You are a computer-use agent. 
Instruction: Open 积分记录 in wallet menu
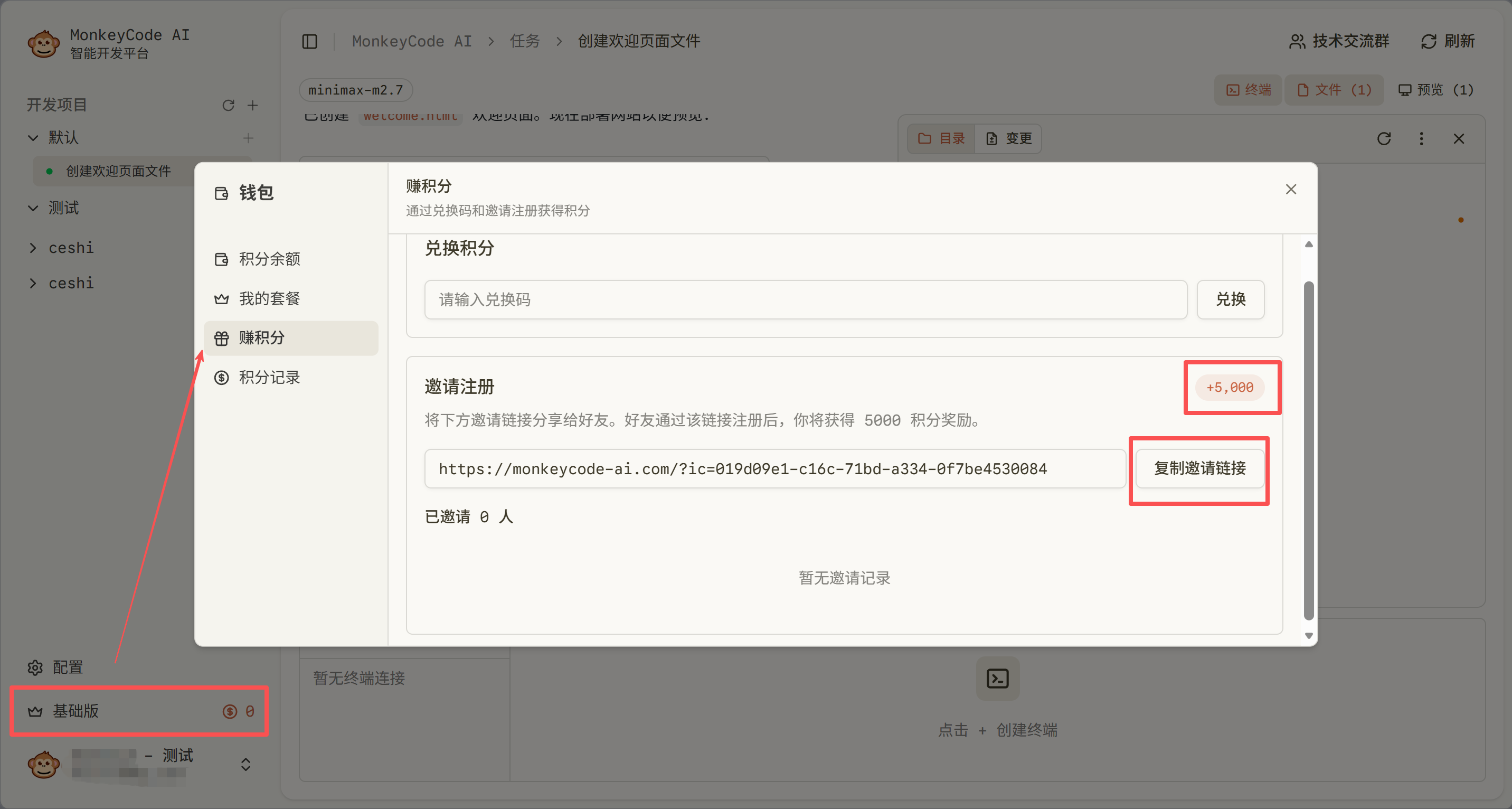point(269,377)
